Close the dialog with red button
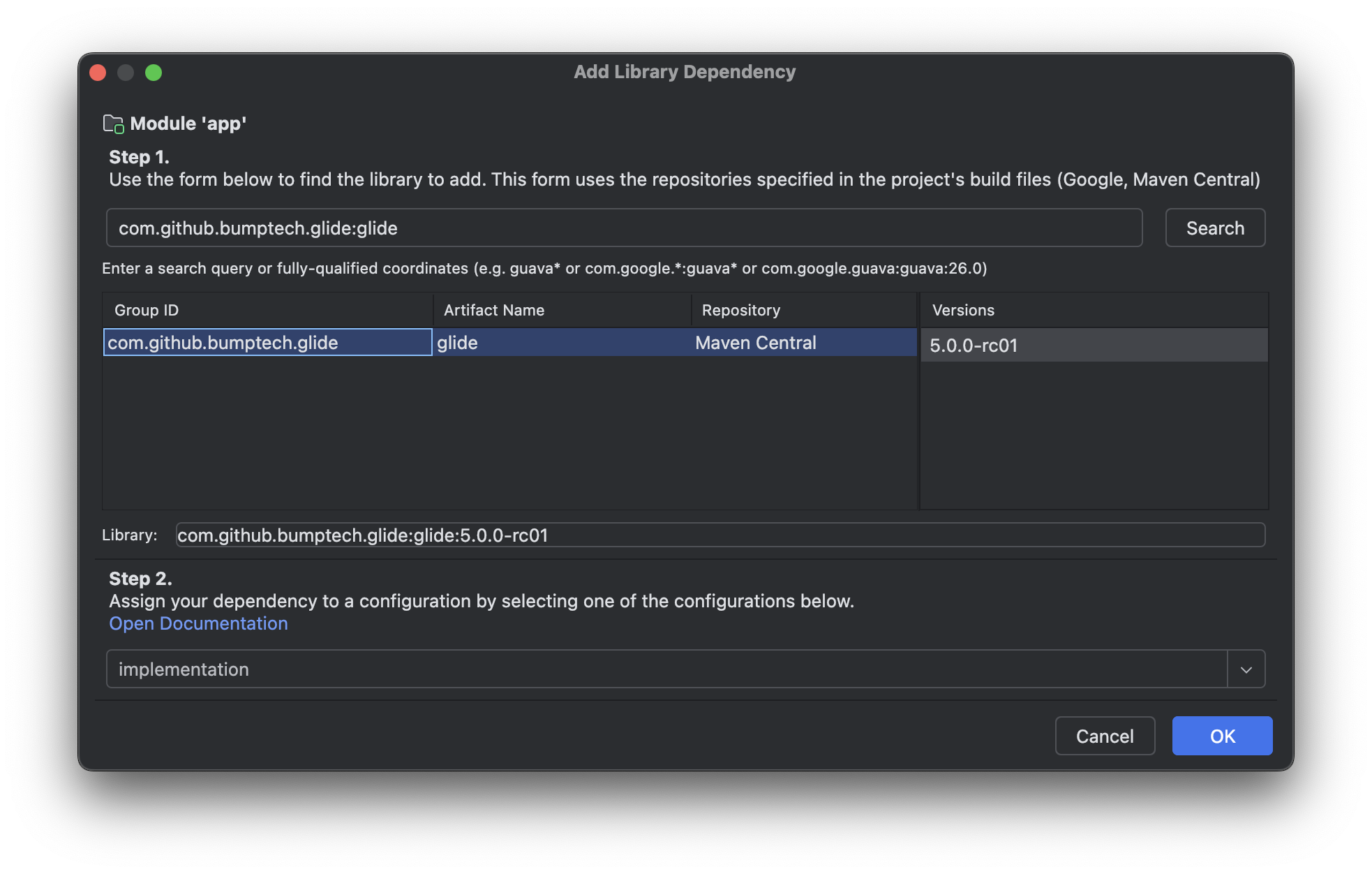 98,73
